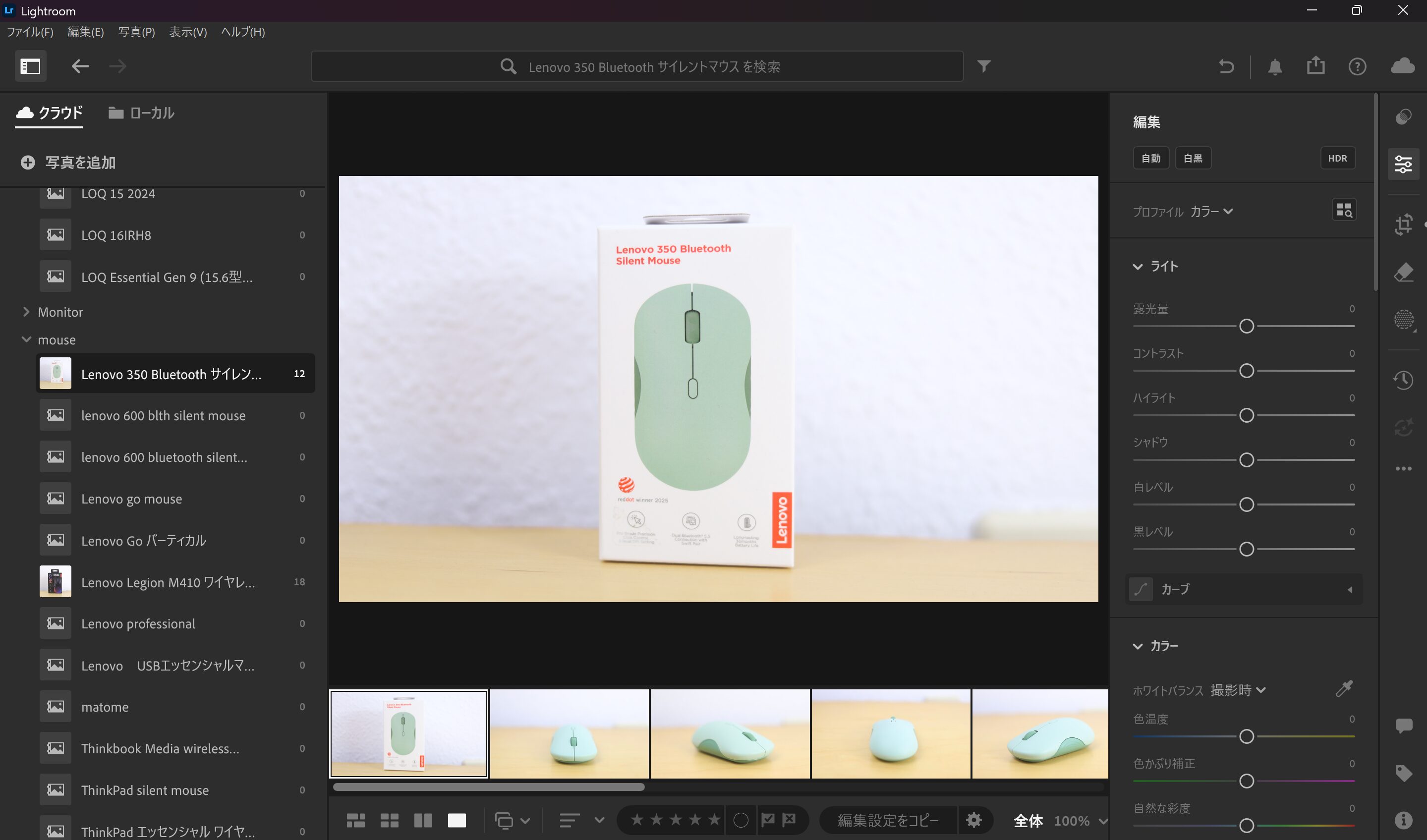Click the 白黒 conversion button
The width and height of the screenshot is (1427, 840).
pyautogui.click(x=1193, y=158)
